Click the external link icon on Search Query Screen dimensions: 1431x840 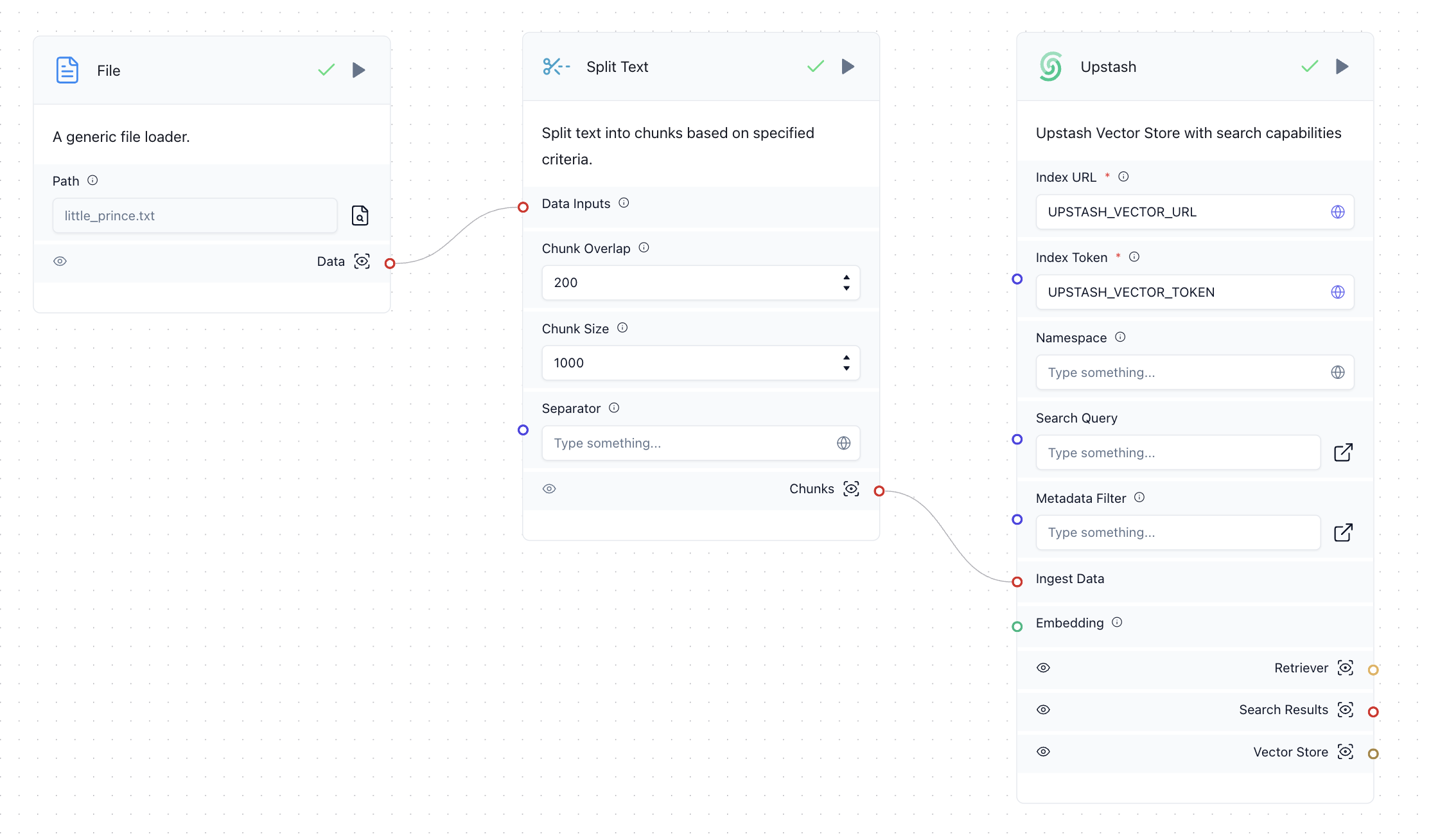click(1344, 452)
